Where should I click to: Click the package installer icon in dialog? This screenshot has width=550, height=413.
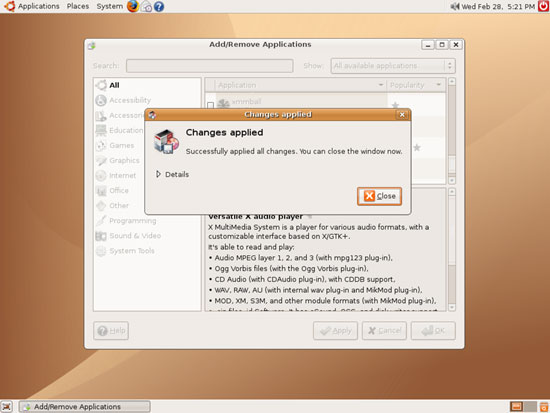pyautogui.click(x=167, y=141)
